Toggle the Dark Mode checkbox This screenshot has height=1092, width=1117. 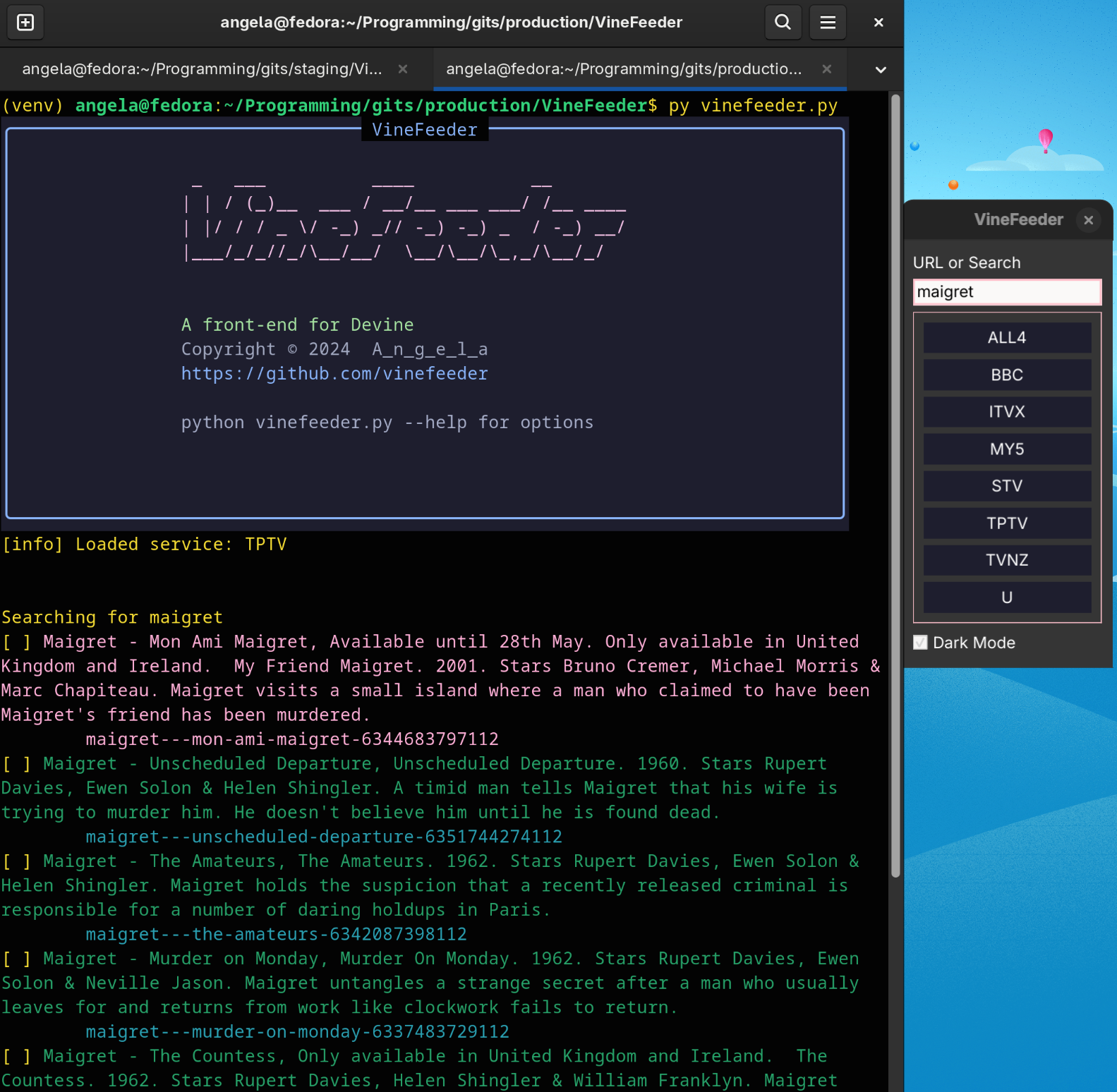point(920,643)
